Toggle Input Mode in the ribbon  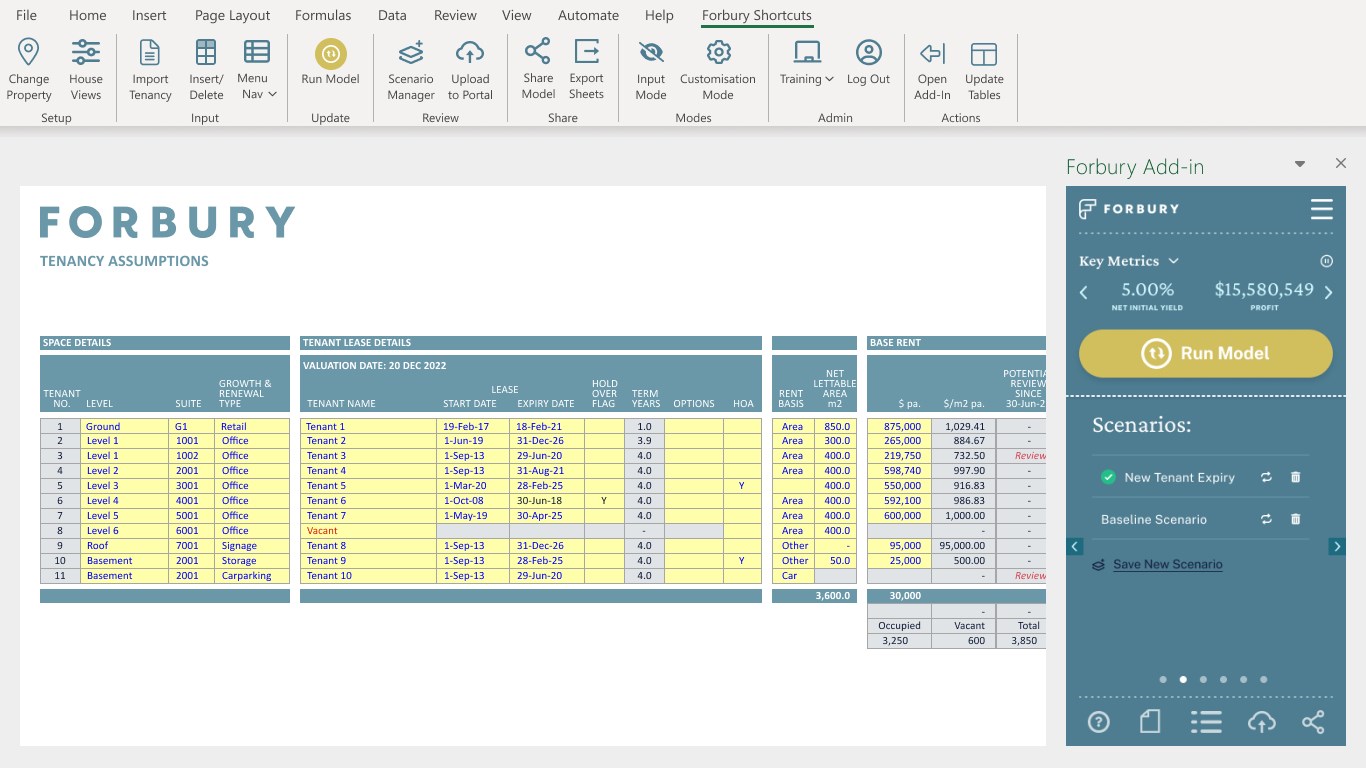pos(650,69)
